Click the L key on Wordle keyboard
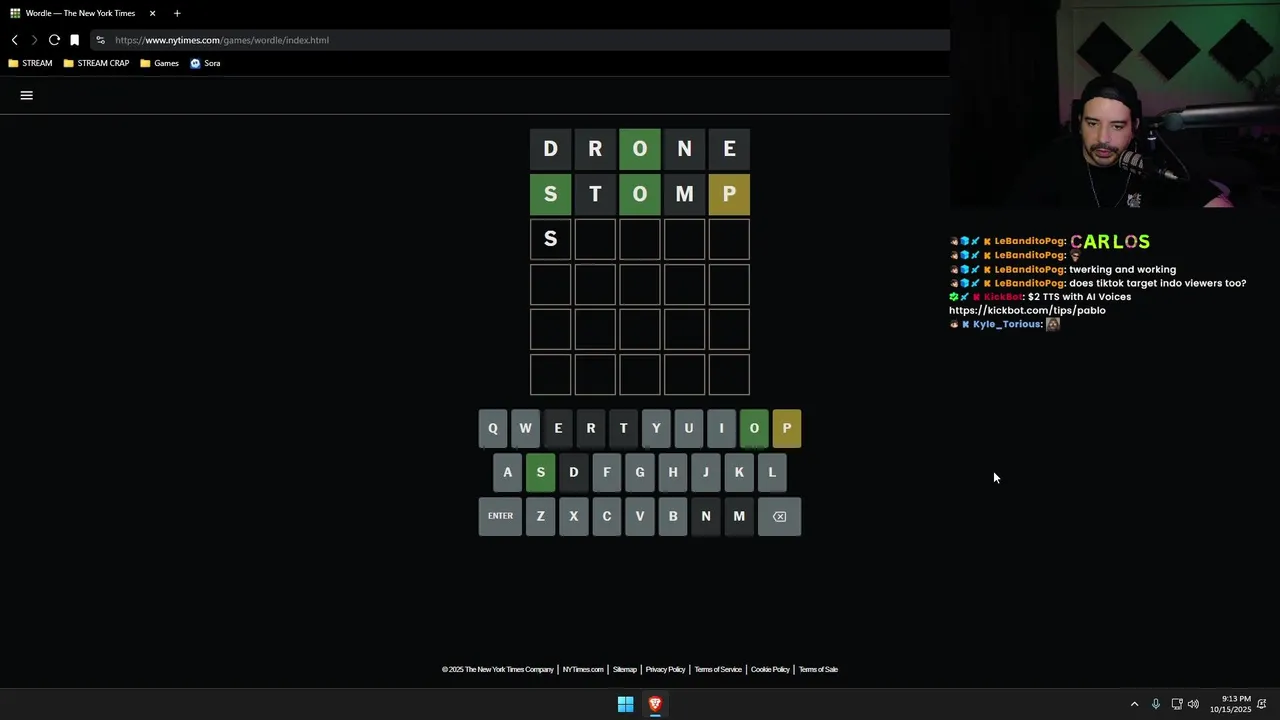The width and height of the screenshot is (1280, 720). coord(772,472)
